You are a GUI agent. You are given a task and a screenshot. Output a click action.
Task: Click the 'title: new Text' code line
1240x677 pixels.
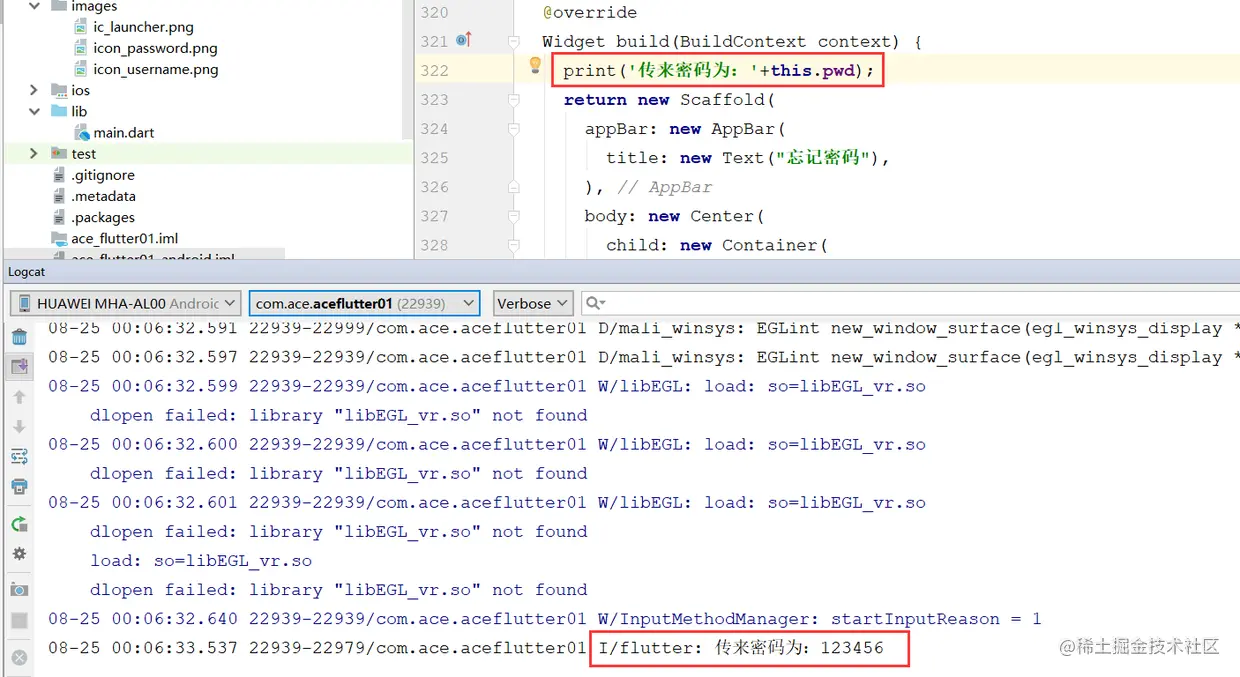pos(748,157)
